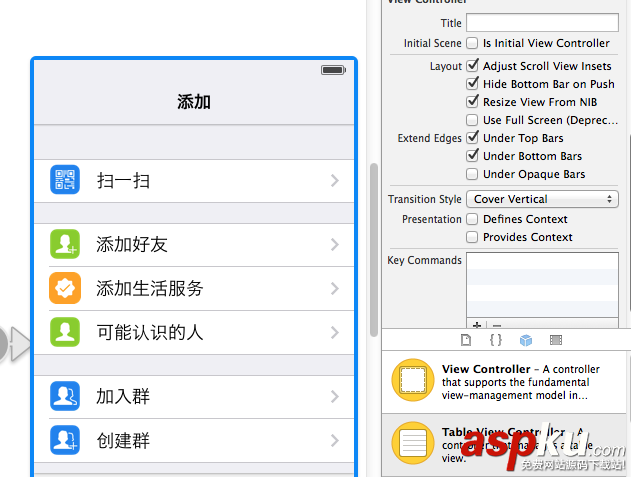Click the green add friend icon

coord(65,244)
